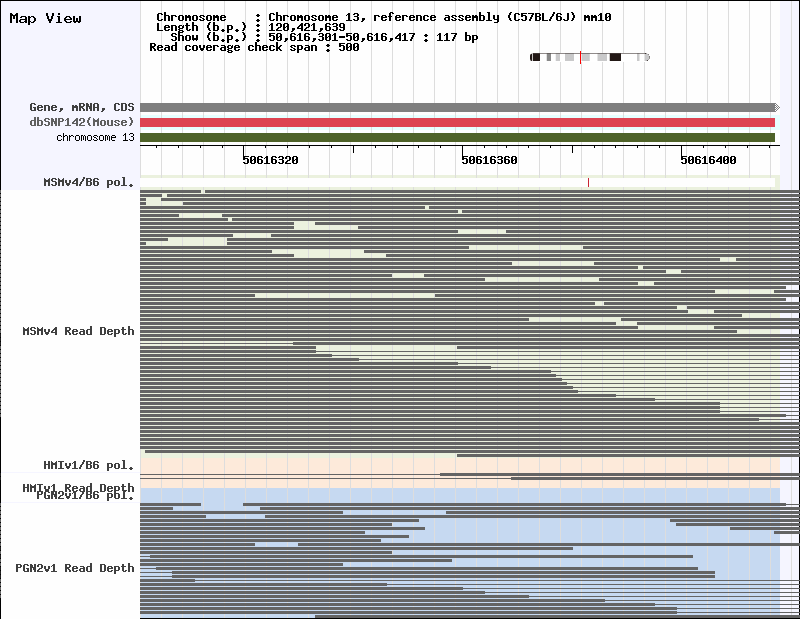Click the 'Map View' heading
Viewport: 800px width, 619px height.
(x=45, y=18)
